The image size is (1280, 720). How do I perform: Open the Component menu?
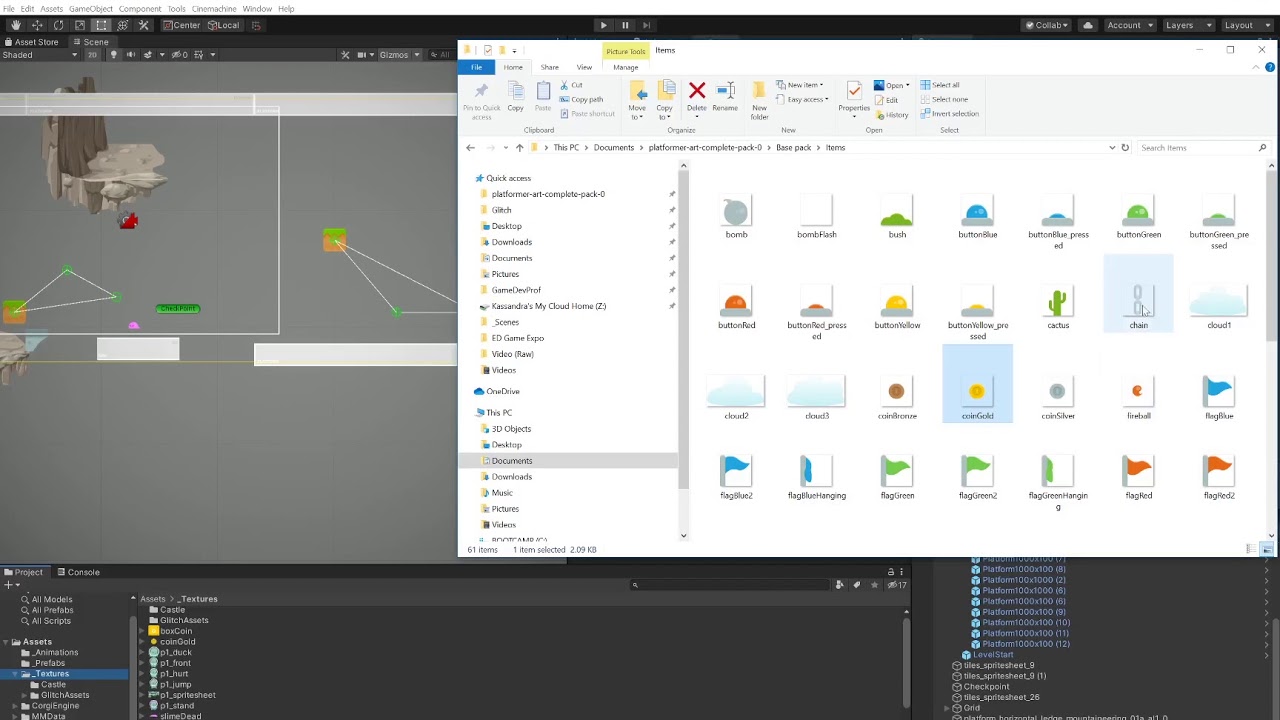[140, 8]
